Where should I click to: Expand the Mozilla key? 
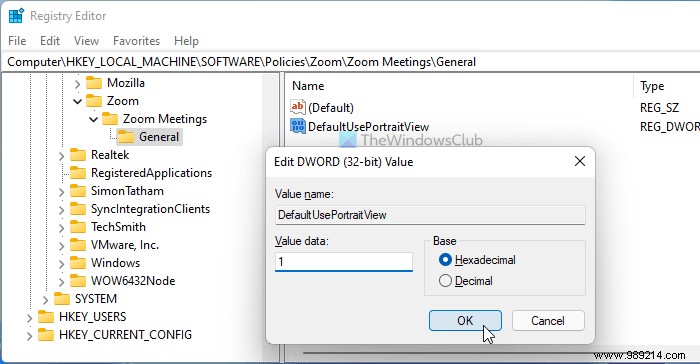point(77,84)
